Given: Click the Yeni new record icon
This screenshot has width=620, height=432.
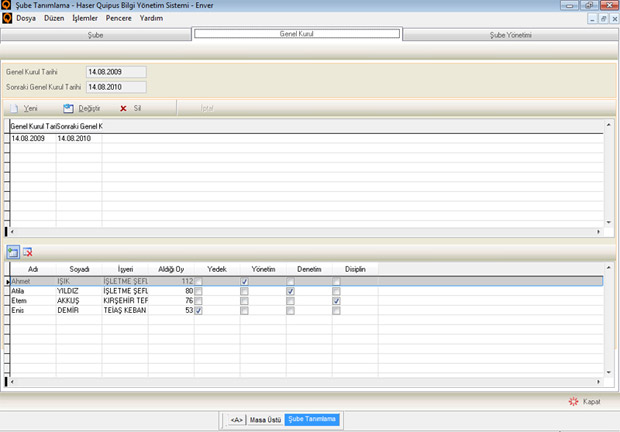Looking at the screenshot, I should pyautogui.click(x=14, y=108).
